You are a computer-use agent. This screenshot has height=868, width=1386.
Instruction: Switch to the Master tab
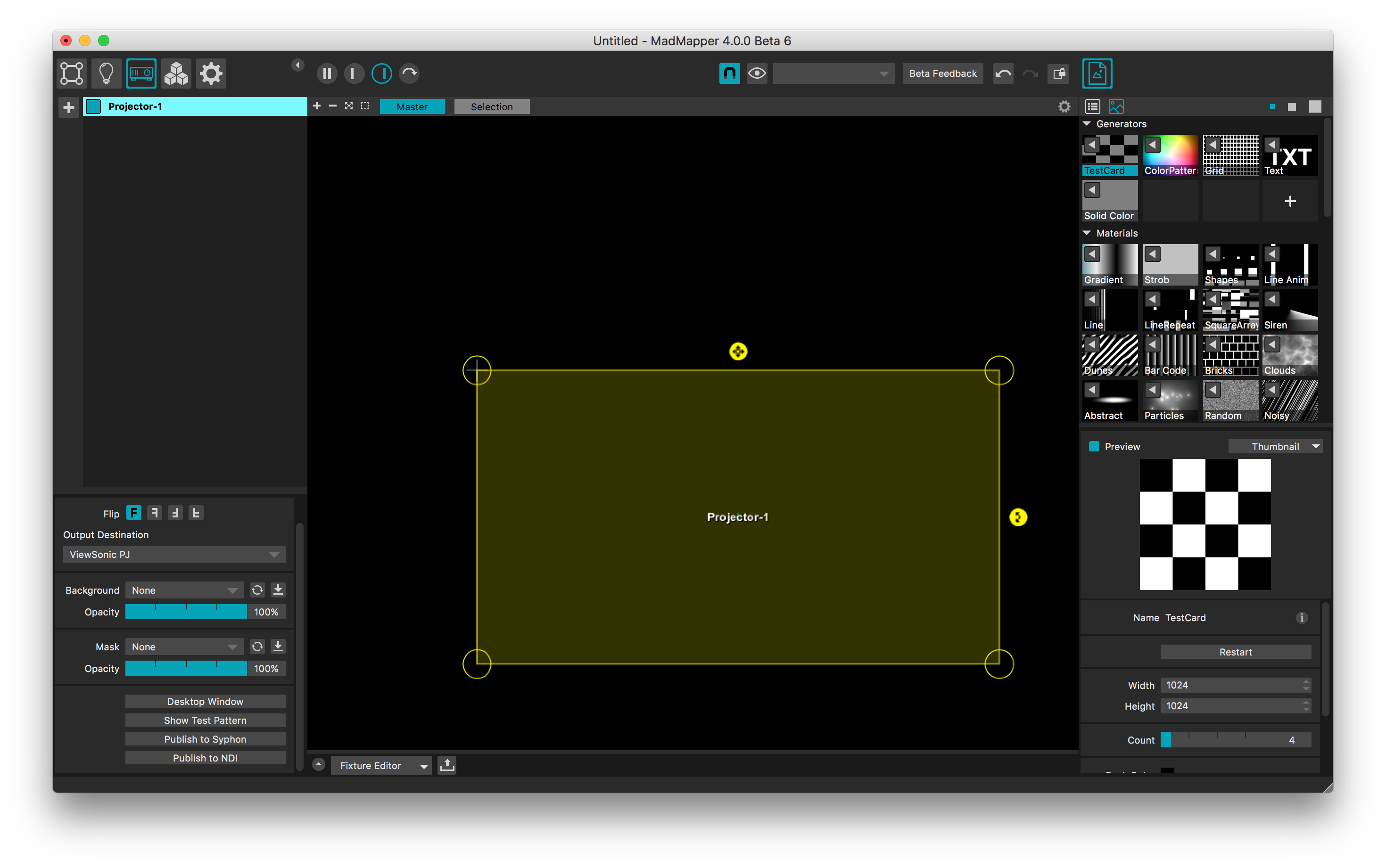(412, 107)
